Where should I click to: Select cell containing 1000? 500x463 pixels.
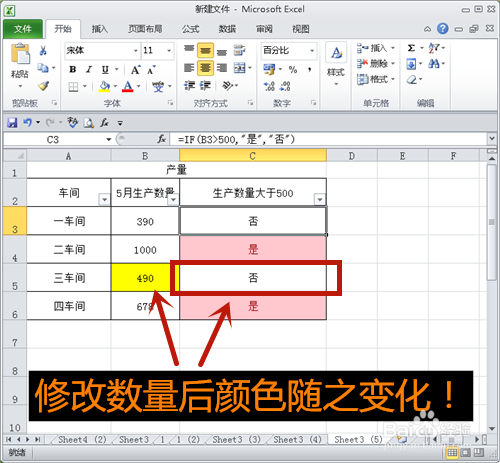[145, 249]
